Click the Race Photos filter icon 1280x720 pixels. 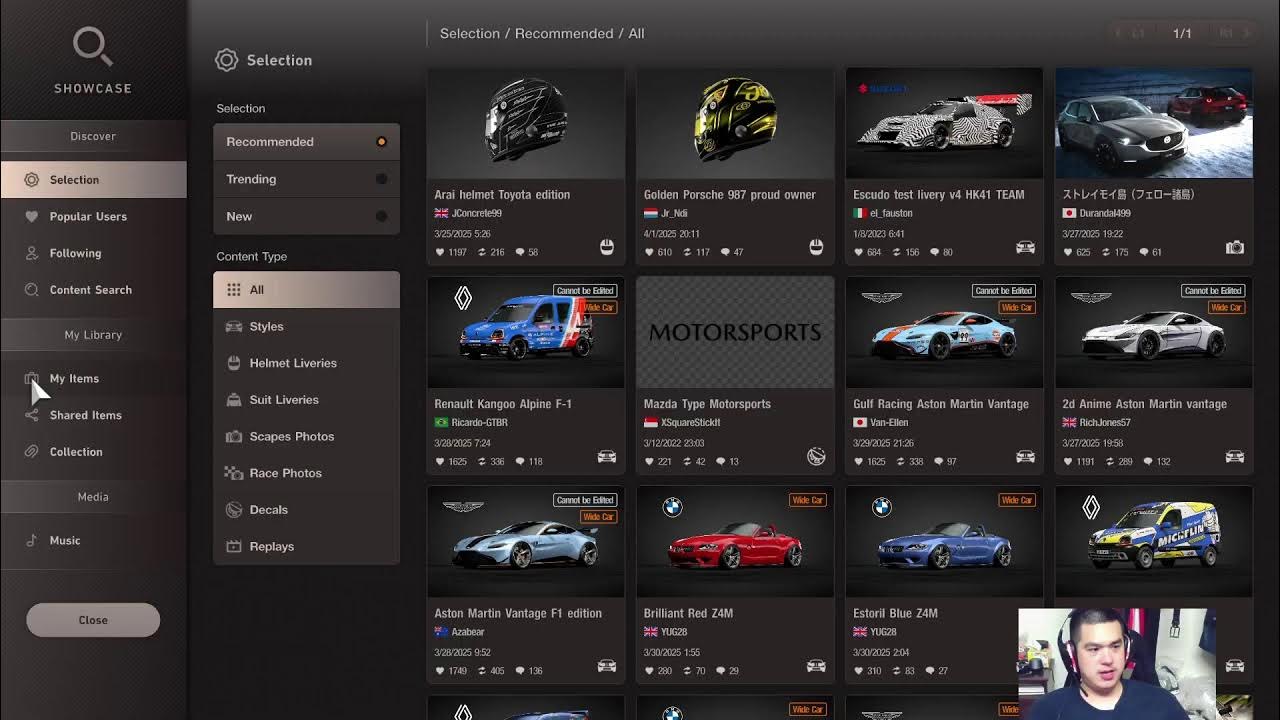(x=235, y=473)
